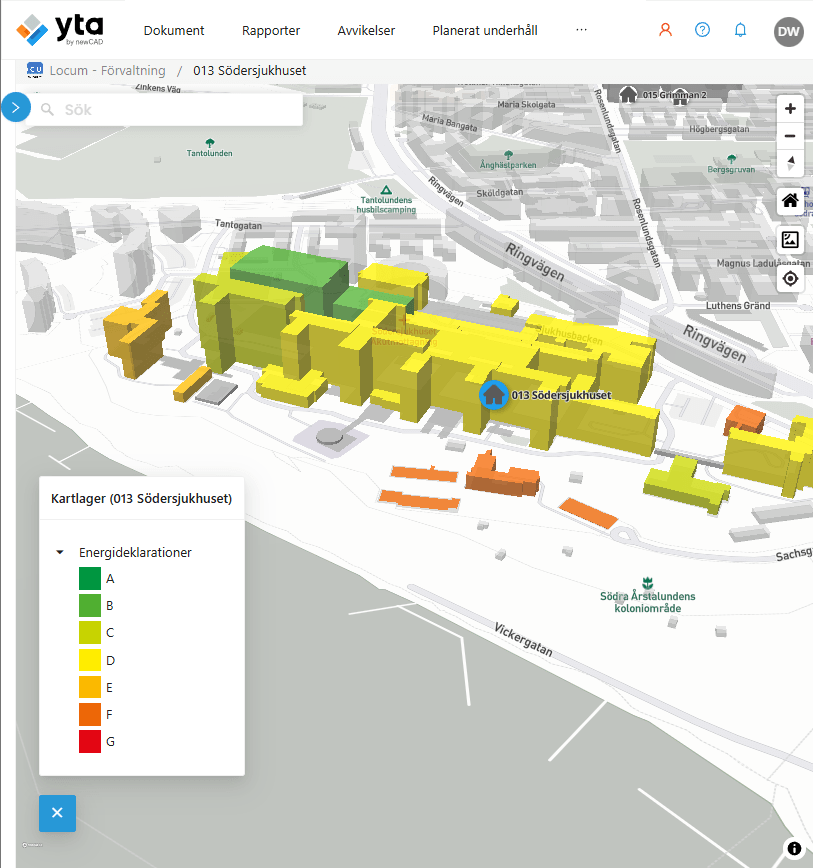Open the notifications bell

point(740,30)
